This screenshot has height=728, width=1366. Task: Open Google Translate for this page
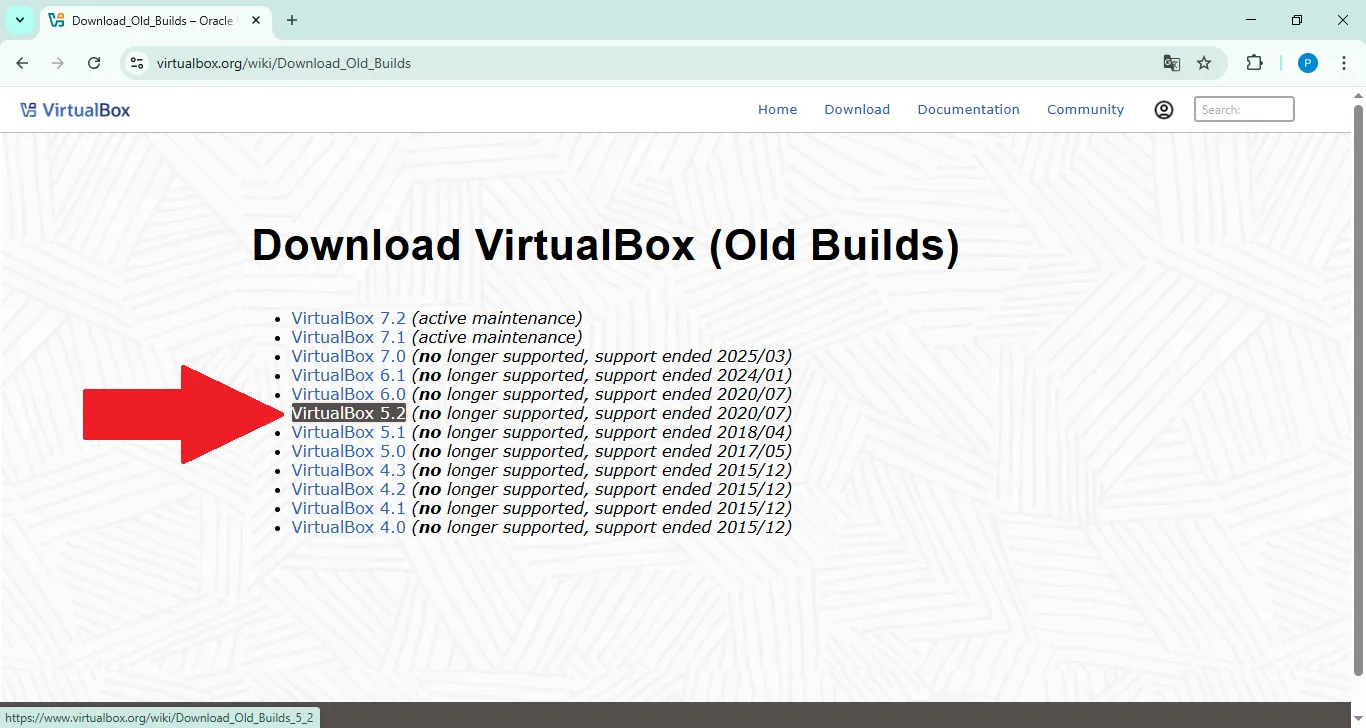click(x=1171, y=62)
